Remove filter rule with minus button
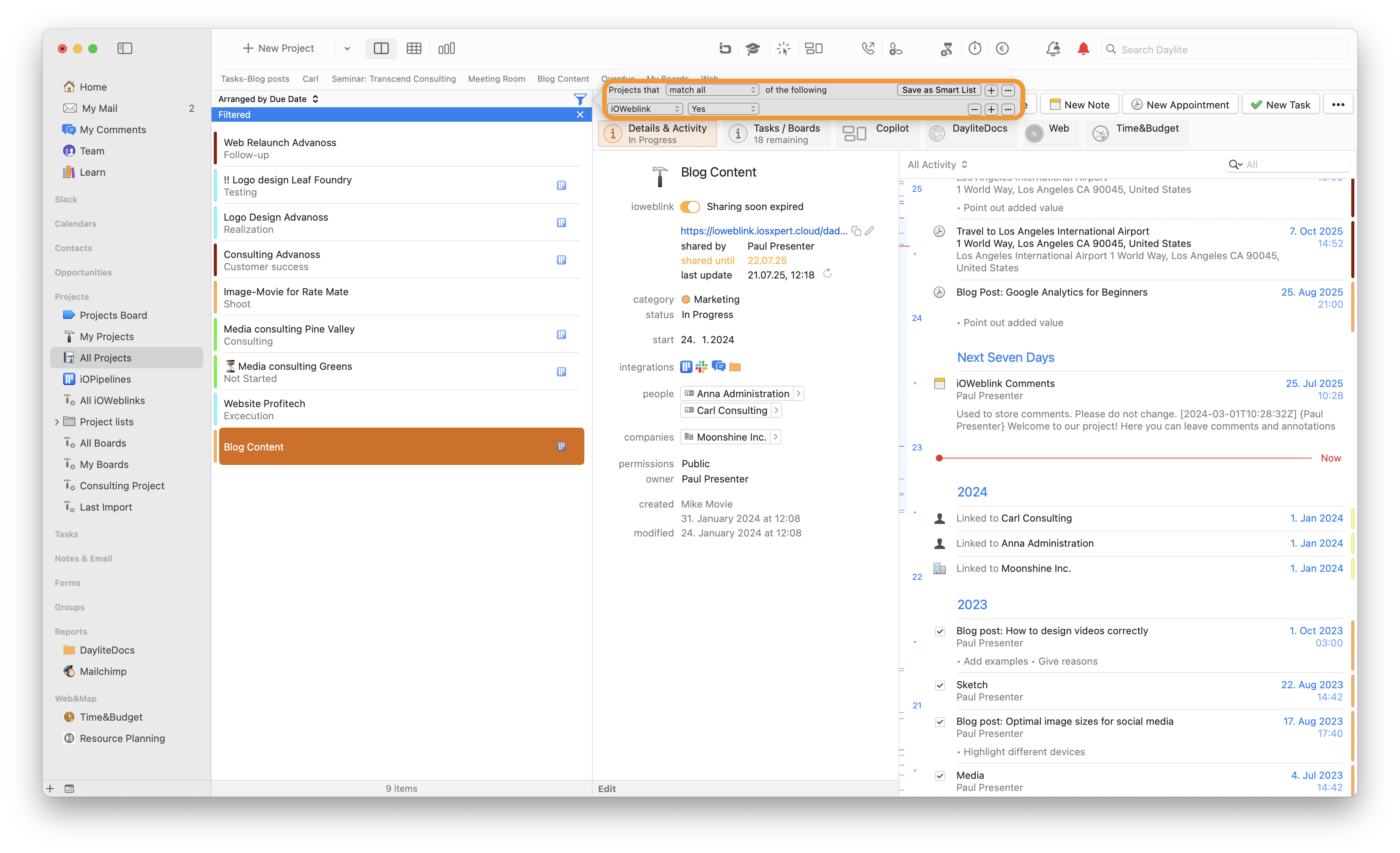1400x853 pixels. tap(974, 109)
